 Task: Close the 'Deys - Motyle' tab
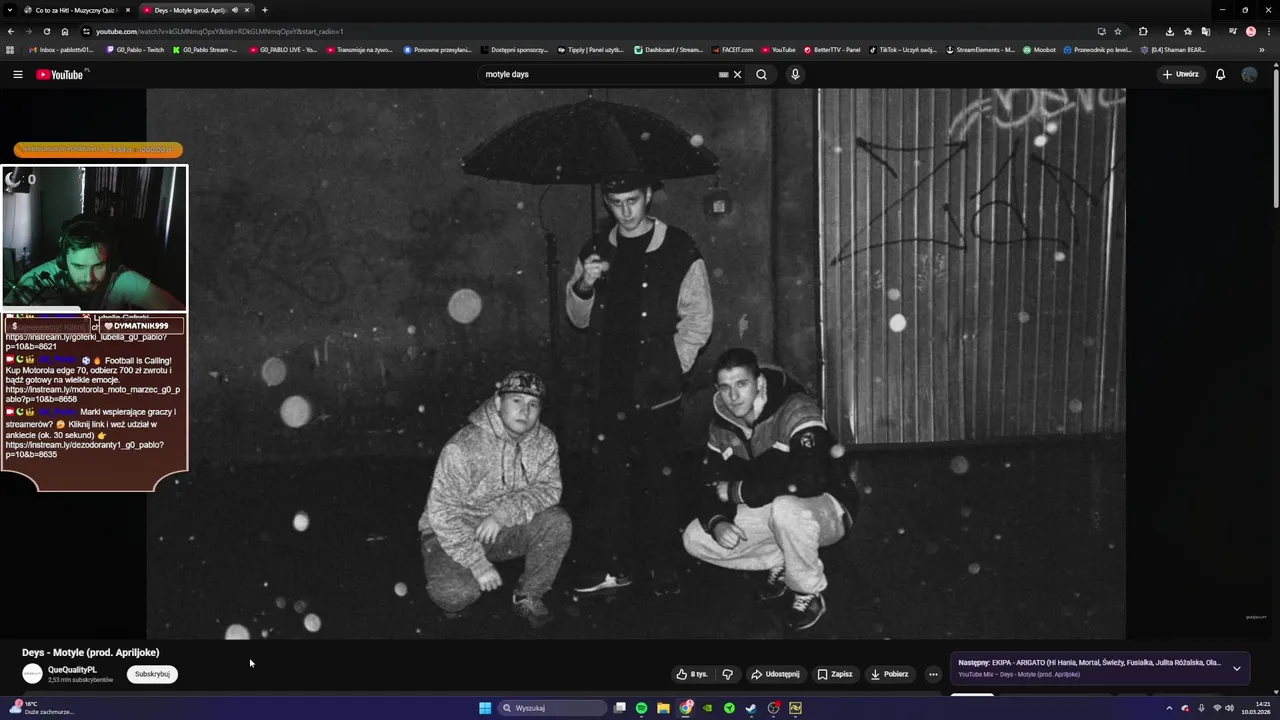247,10
